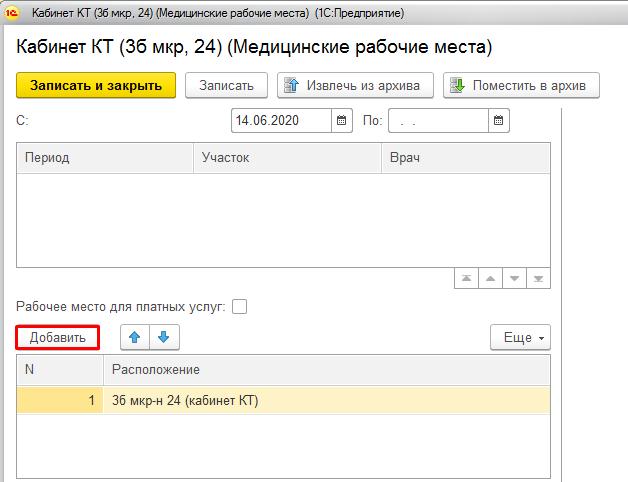Move down one row in period table
Viewport: 628px width, 482px height.
pos(514,278)
